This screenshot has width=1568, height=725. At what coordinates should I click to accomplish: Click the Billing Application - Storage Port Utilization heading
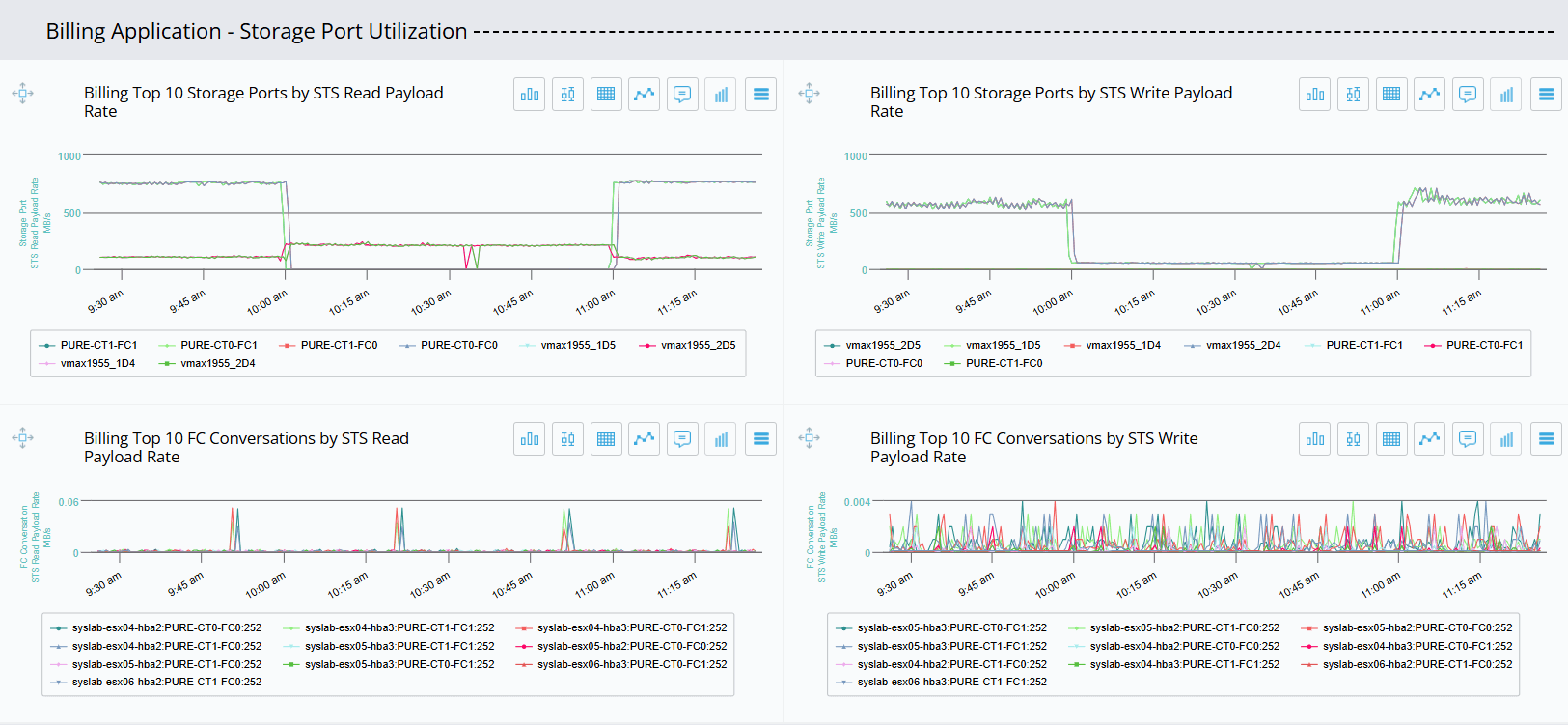pos(257,31)
